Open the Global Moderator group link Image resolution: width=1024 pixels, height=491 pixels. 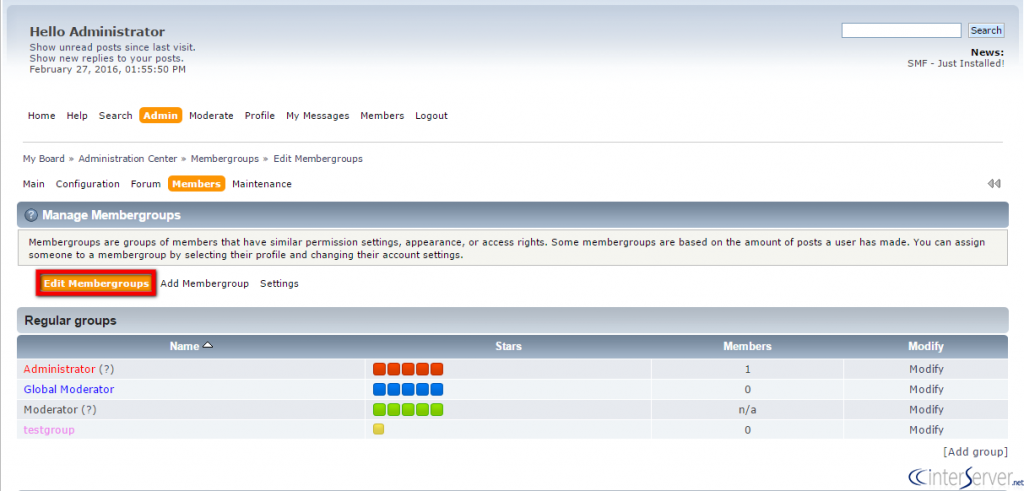click(x=69, y=390)
